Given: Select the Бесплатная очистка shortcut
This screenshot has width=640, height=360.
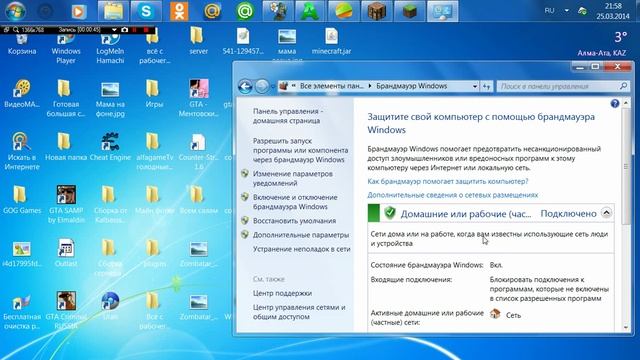Looking at the screenshot, I should click(x=22, y=310).
